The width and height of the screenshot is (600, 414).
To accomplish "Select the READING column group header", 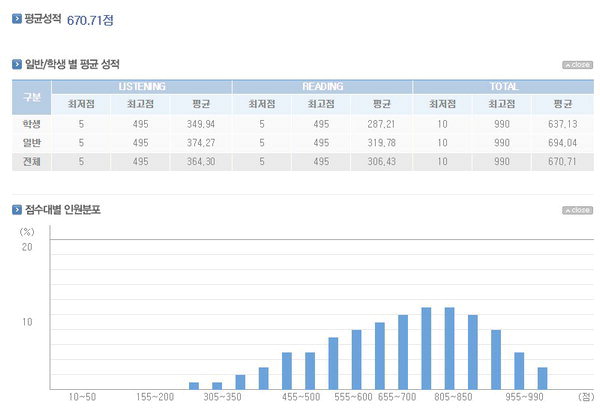I will coord(322,86).
